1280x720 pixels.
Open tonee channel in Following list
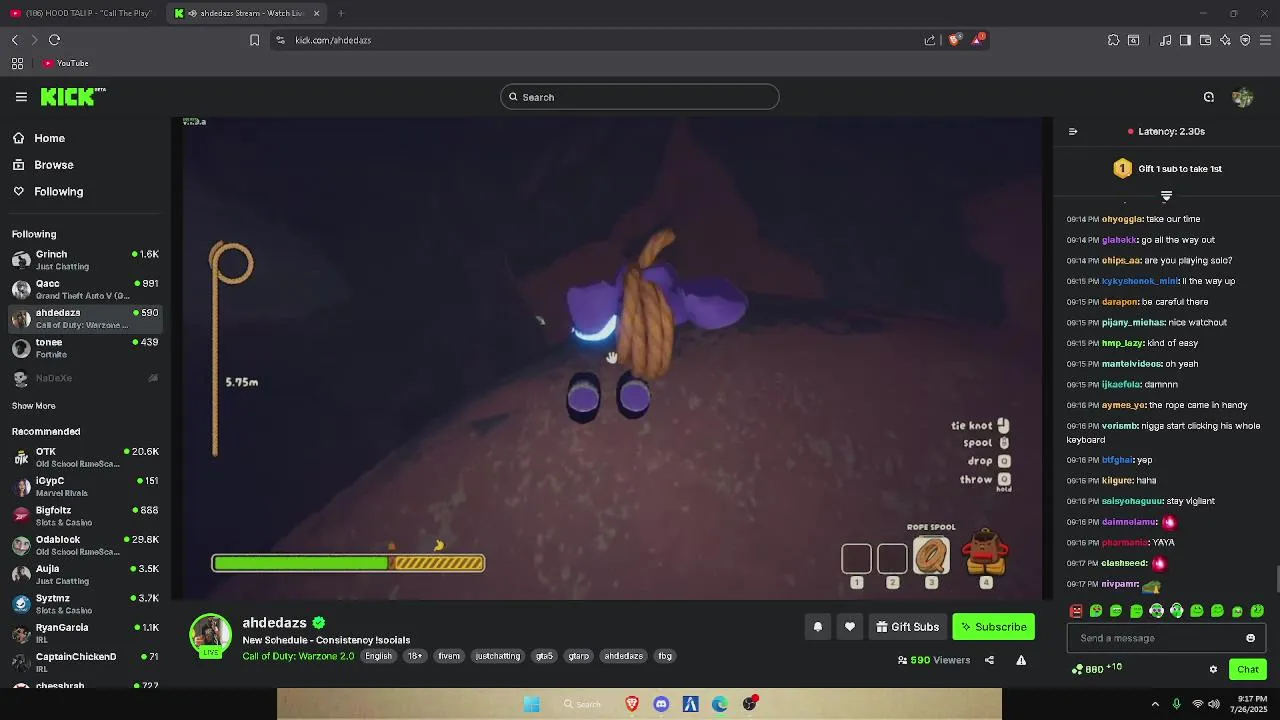[x=85, y=348]
